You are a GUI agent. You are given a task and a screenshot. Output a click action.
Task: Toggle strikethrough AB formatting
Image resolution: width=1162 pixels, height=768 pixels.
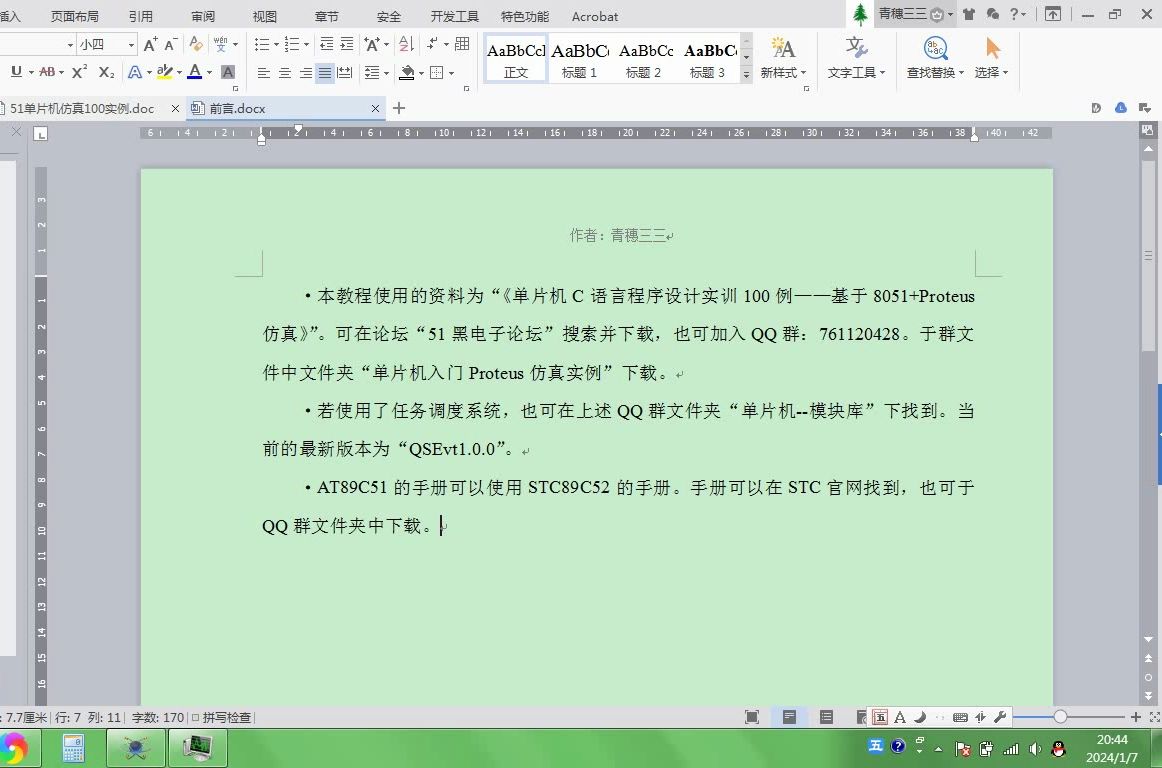(x=47, y=72)
